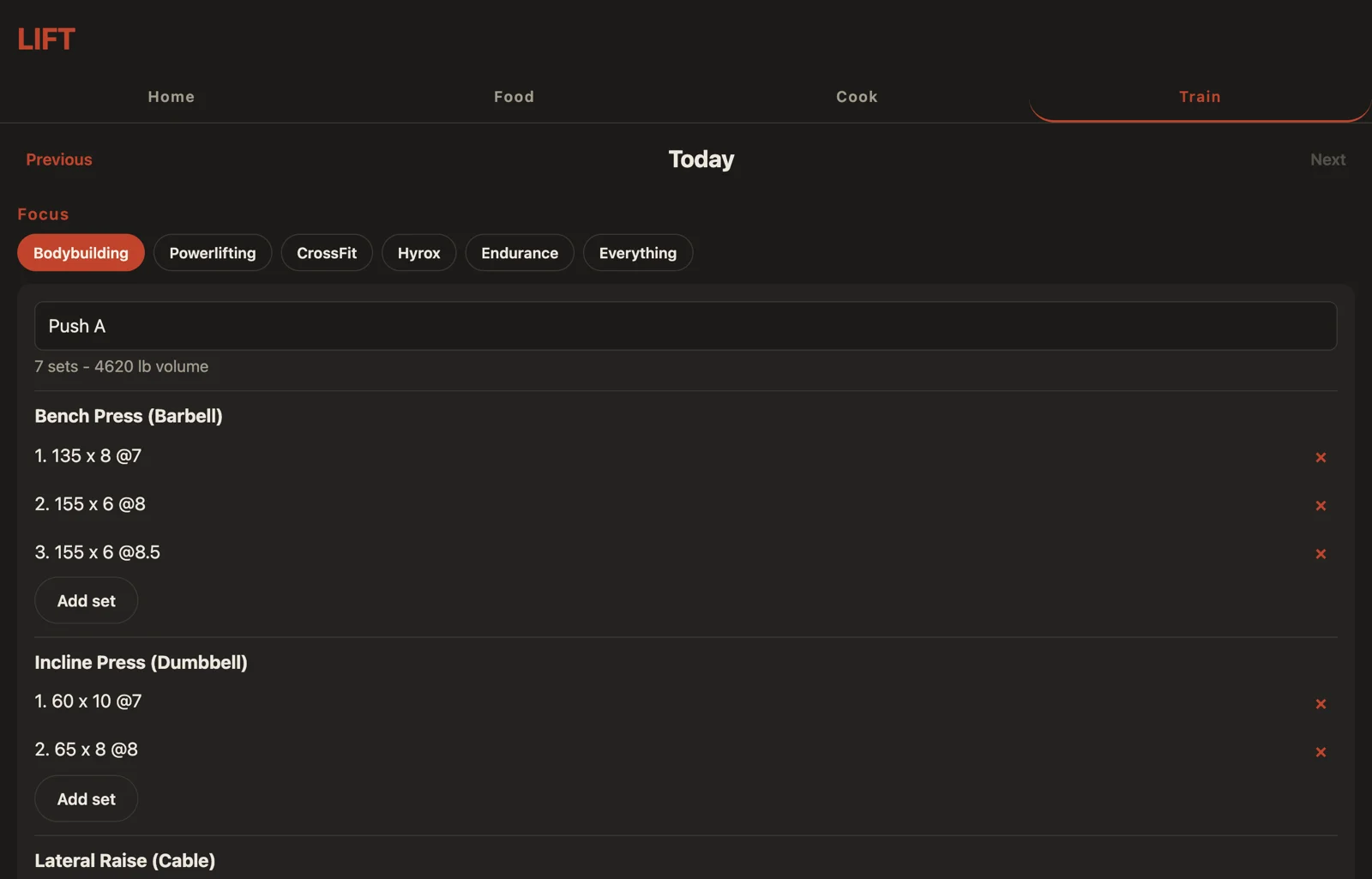Go to the Food tab
The height and width of the screenshot is (879, 1372).
(x=514, y=97)
